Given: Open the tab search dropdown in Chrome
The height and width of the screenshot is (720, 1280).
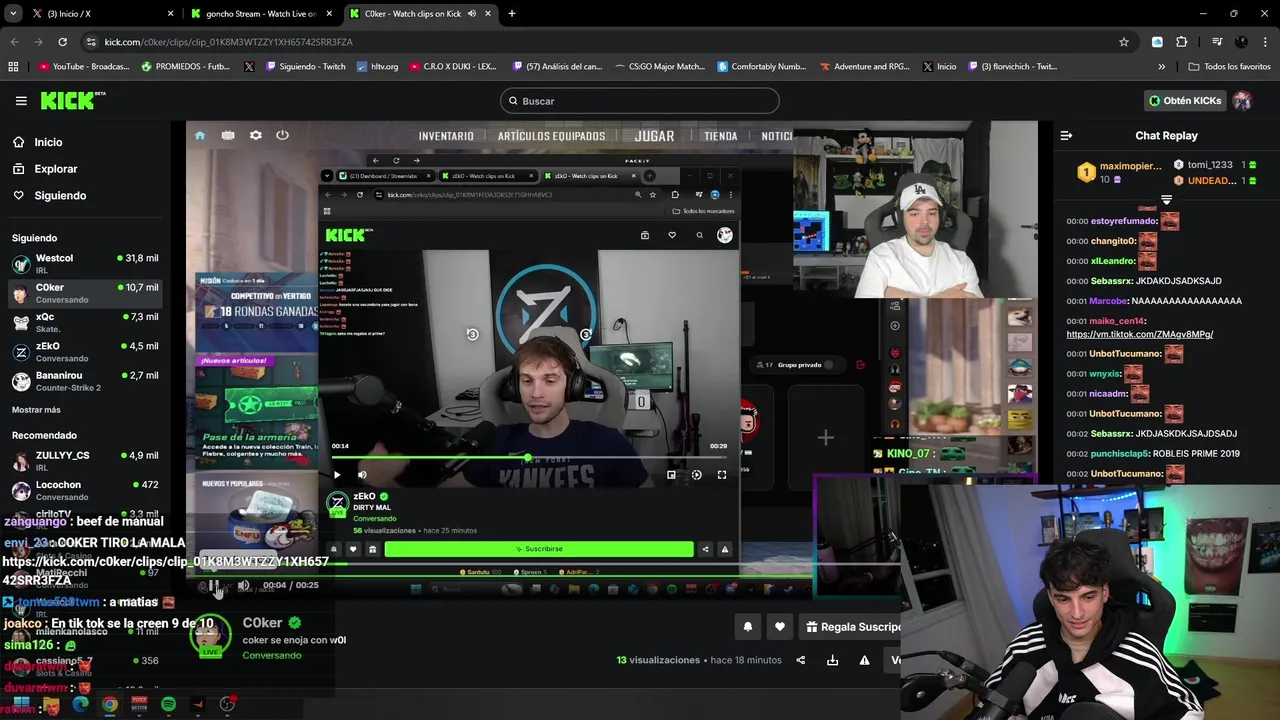Looking at the screenshot, I should [x=13, y=14].
